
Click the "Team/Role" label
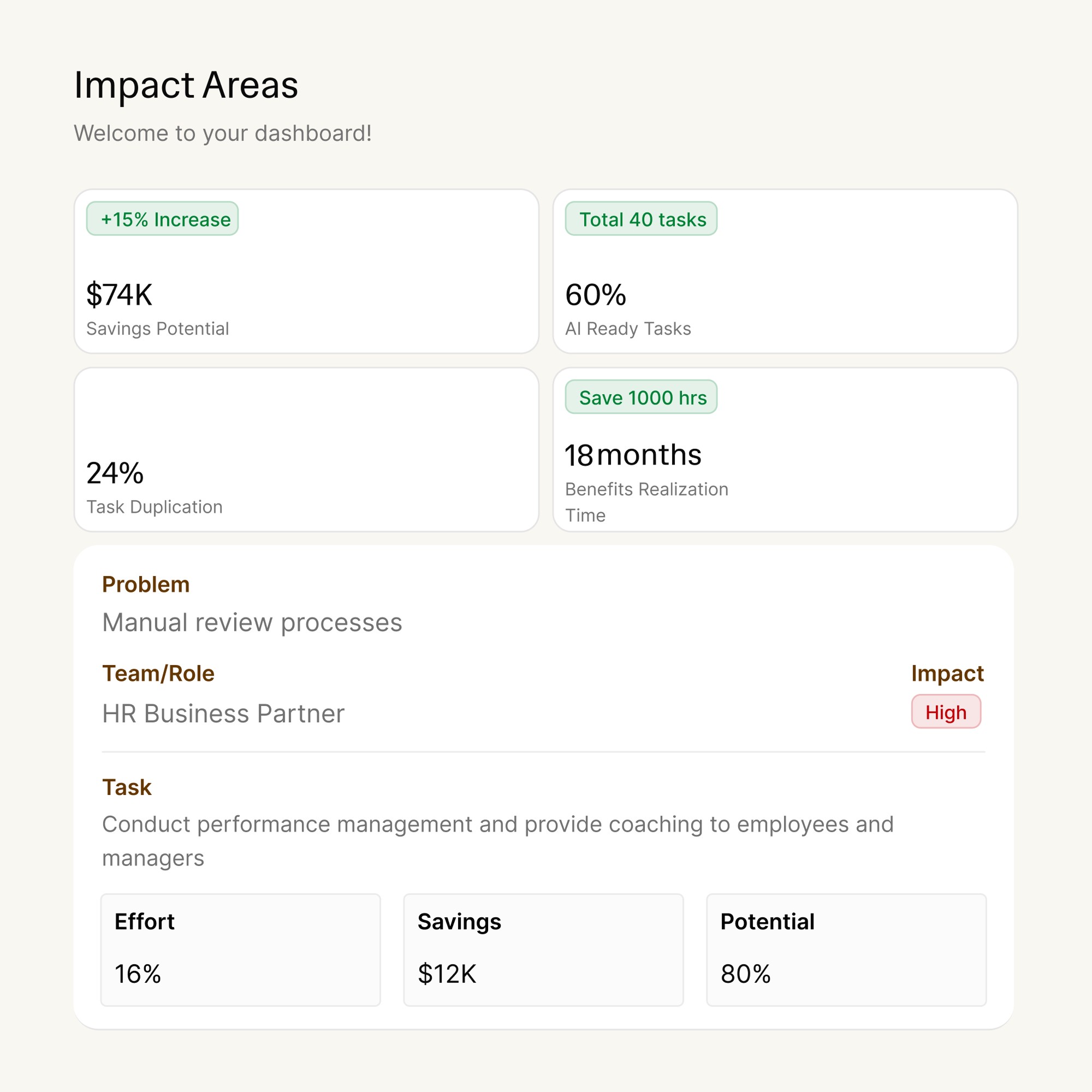coord(158,673)
